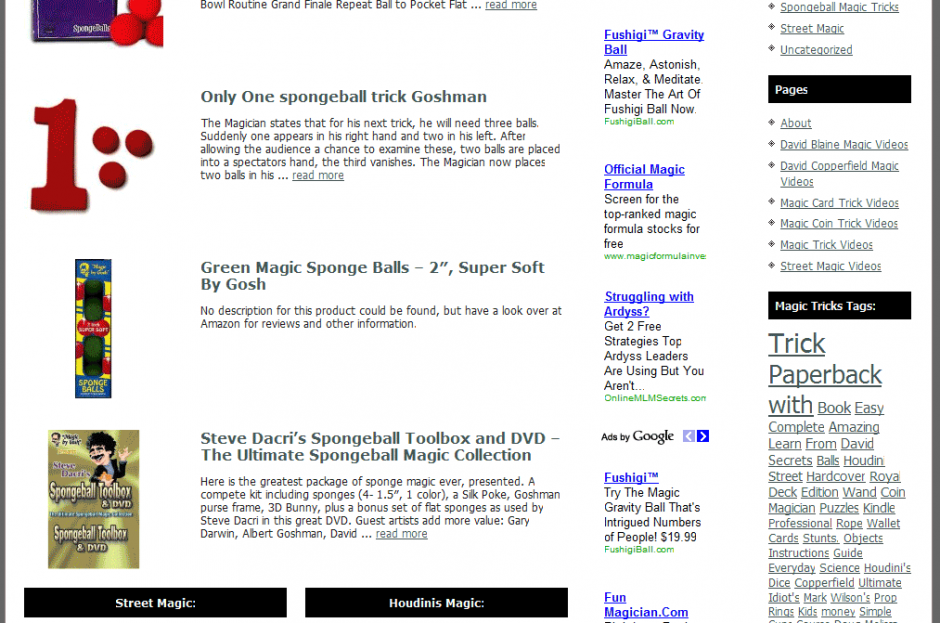Screen dimensions: 940x623
Task: Open David Blaine Magic Videos page
Action: [x=844, y=145]
